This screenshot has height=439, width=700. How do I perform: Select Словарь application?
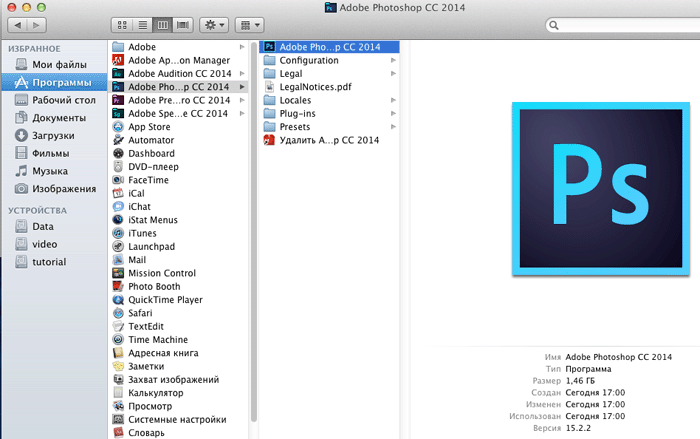[x=179, y=433]
